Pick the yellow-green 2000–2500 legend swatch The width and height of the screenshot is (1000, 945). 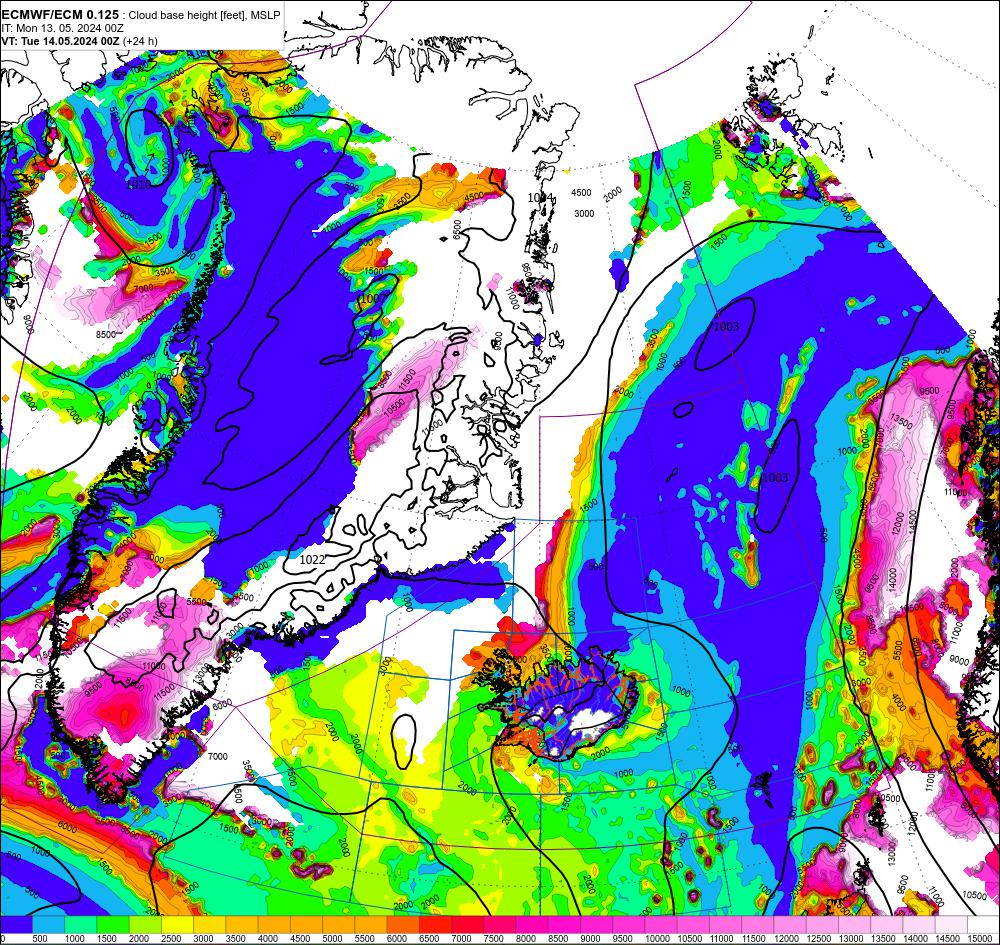145,924
